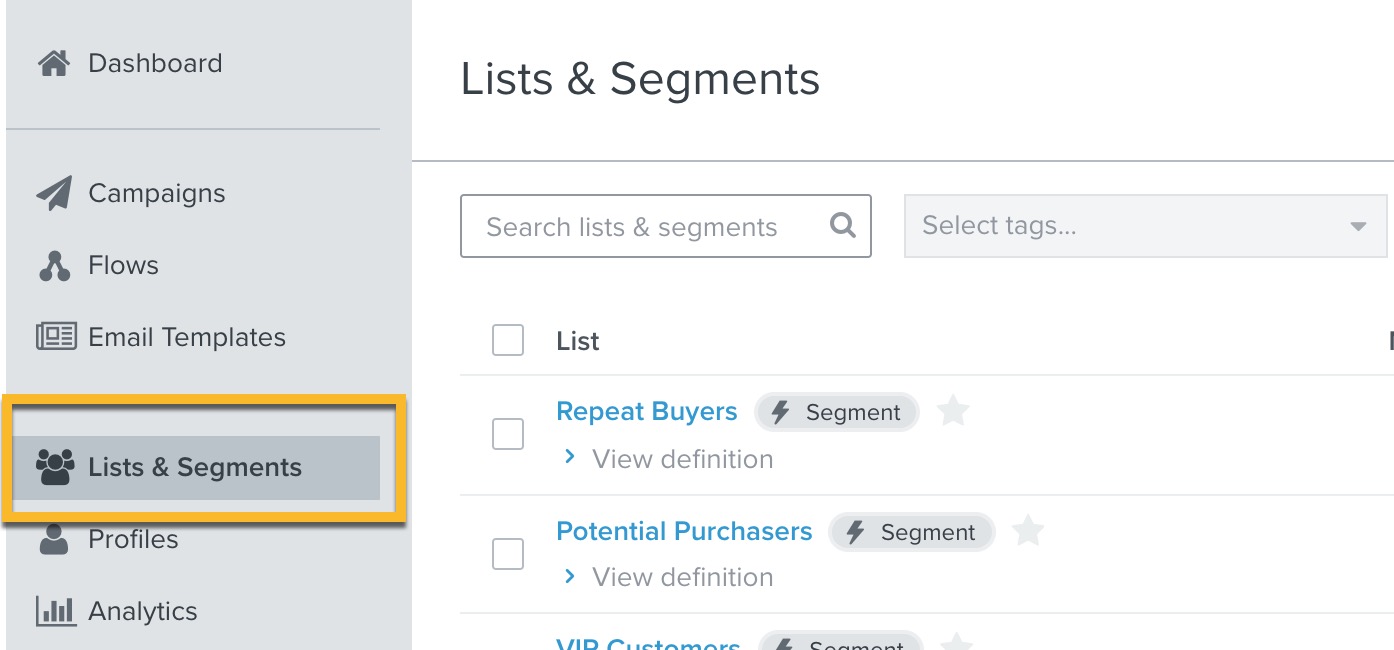Expand View definition under Repeat Buyers
The width and height of the screenshot is (1394, 650).
coord(670,459)
